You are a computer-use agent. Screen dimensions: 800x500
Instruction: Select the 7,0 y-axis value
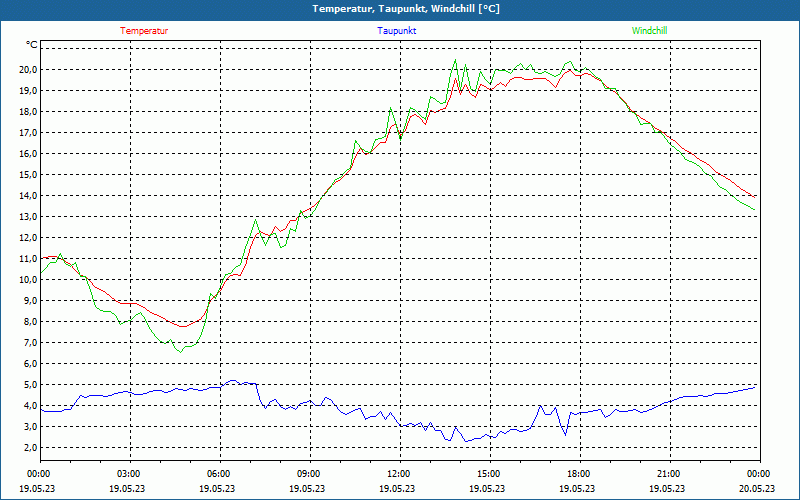click(x=30, y=343)
